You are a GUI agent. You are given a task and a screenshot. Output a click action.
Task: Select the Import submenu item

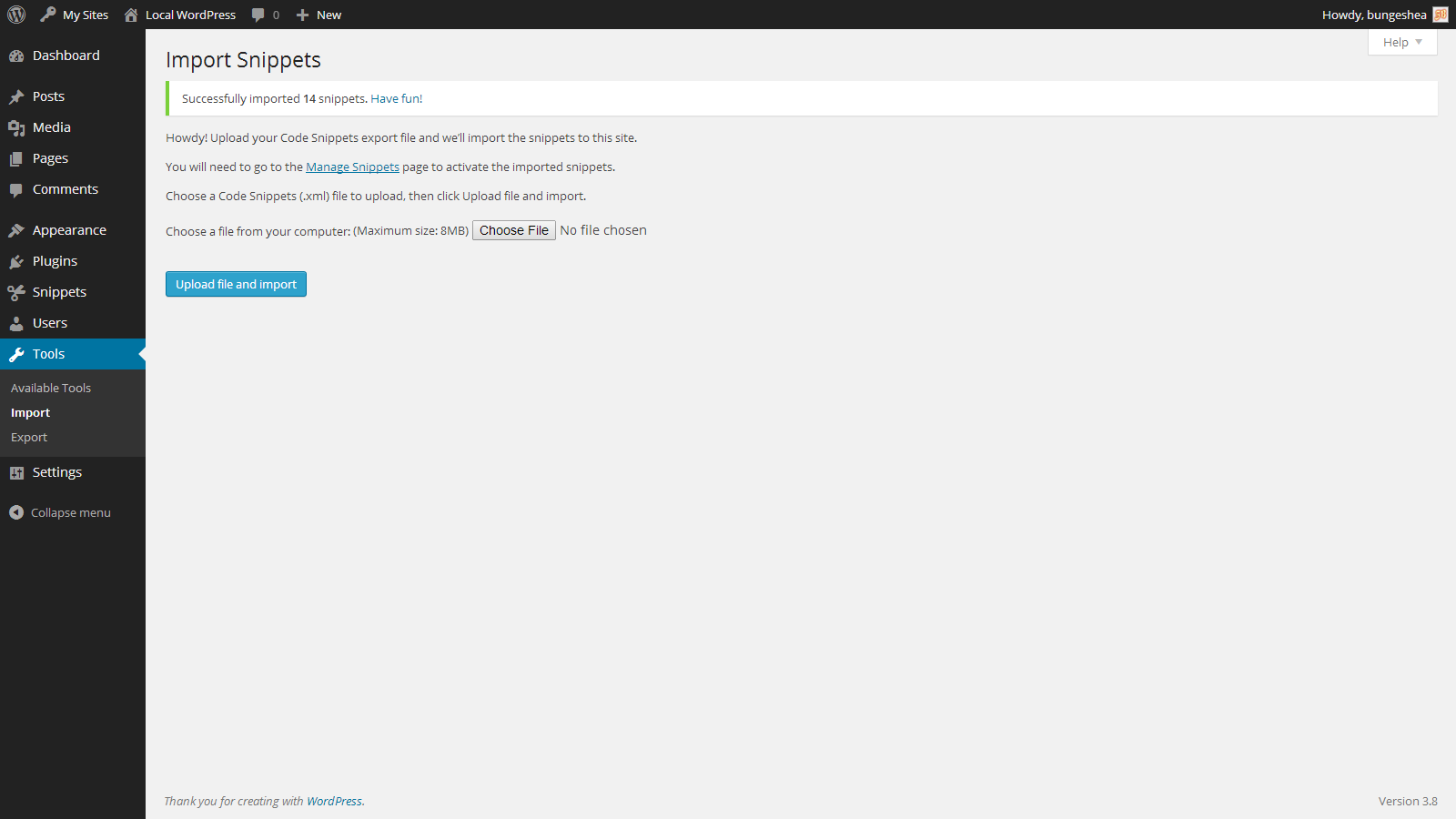[30, 412]
